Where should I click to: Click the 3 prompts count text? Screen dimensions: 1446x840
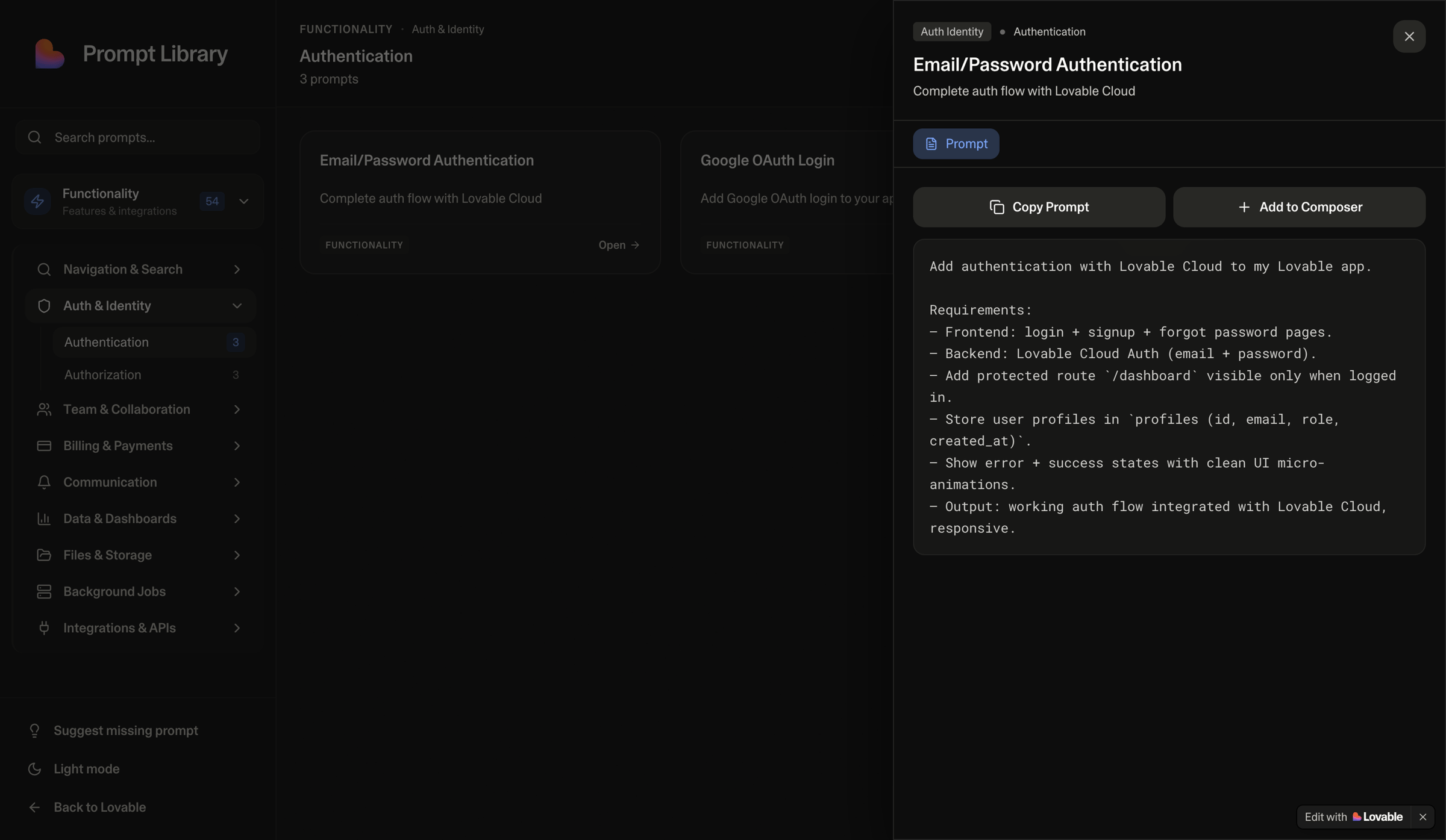(329, 79)
